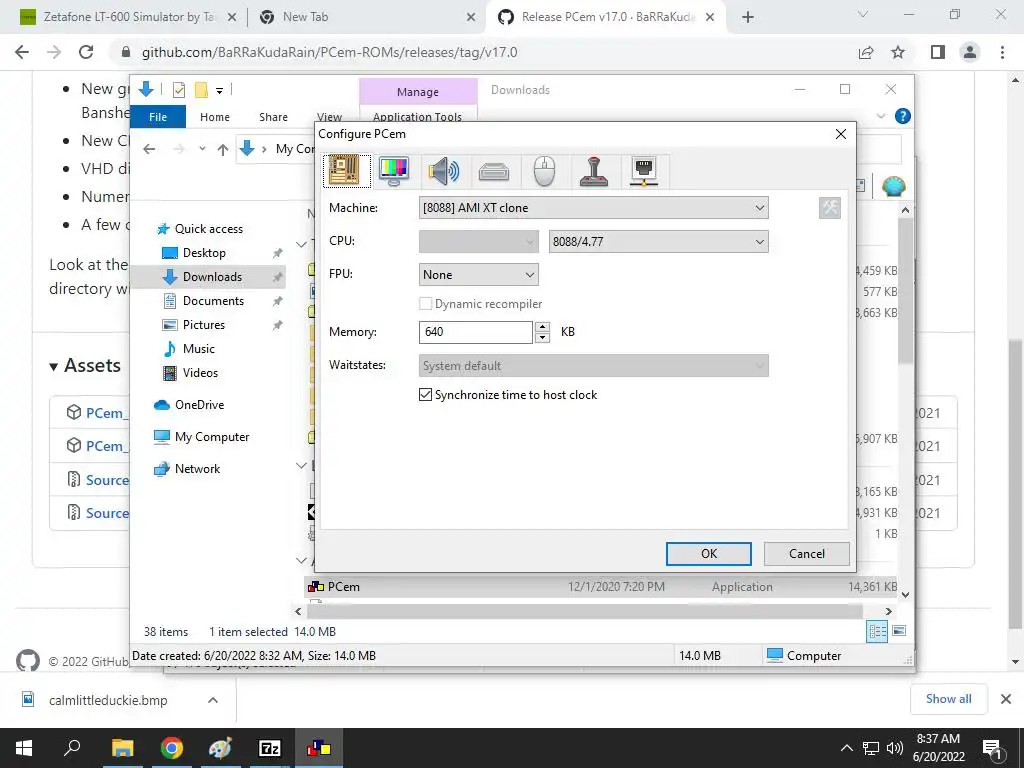Click Show all downloads button
The width and height of the screenshot is (1024, 768).
(x=948, y=699)
